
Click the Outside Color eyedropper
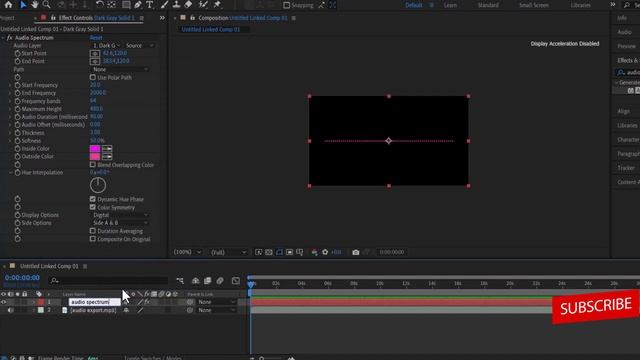(107, 157)
